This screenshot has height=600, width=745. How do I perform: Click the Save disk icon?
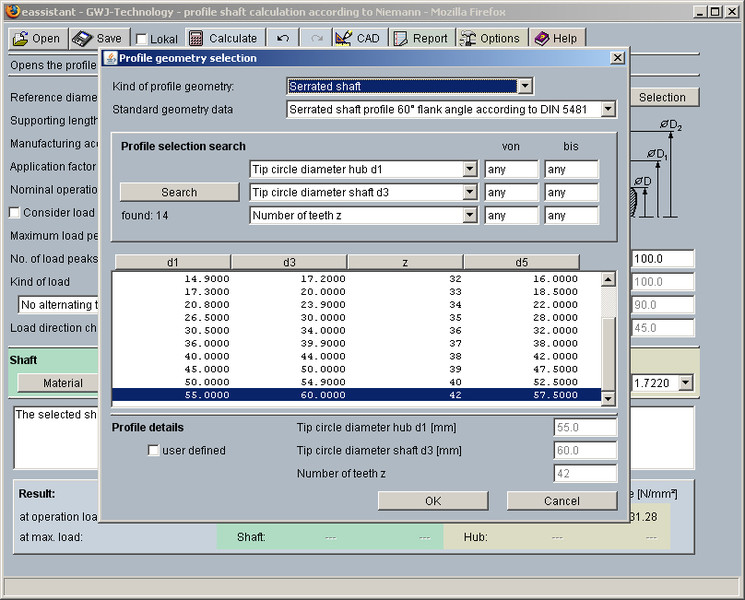pyautogui.click(x=82, y=38)
